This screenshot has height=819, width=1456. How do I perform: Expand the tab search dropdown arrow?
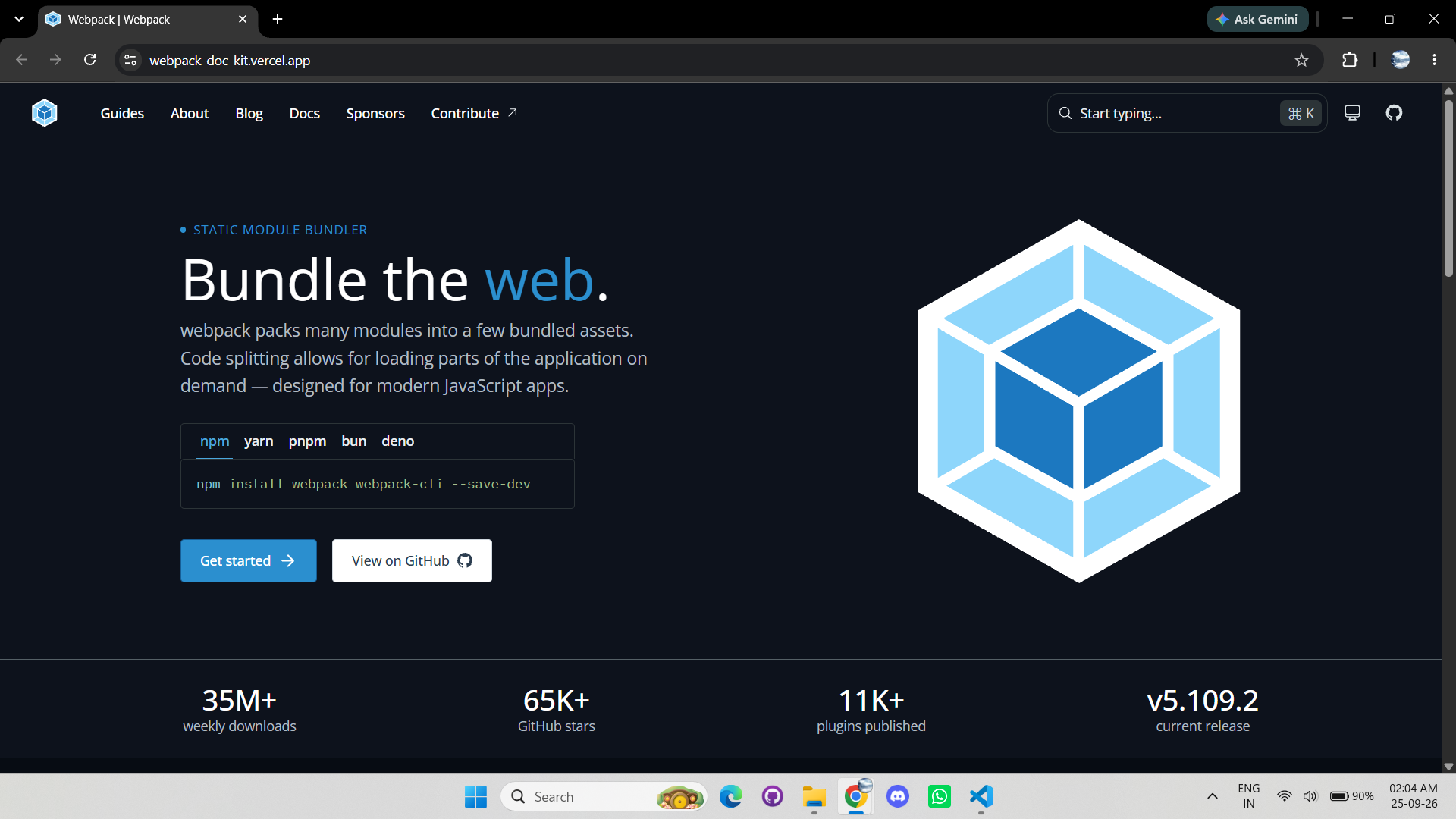pos(19,19)
